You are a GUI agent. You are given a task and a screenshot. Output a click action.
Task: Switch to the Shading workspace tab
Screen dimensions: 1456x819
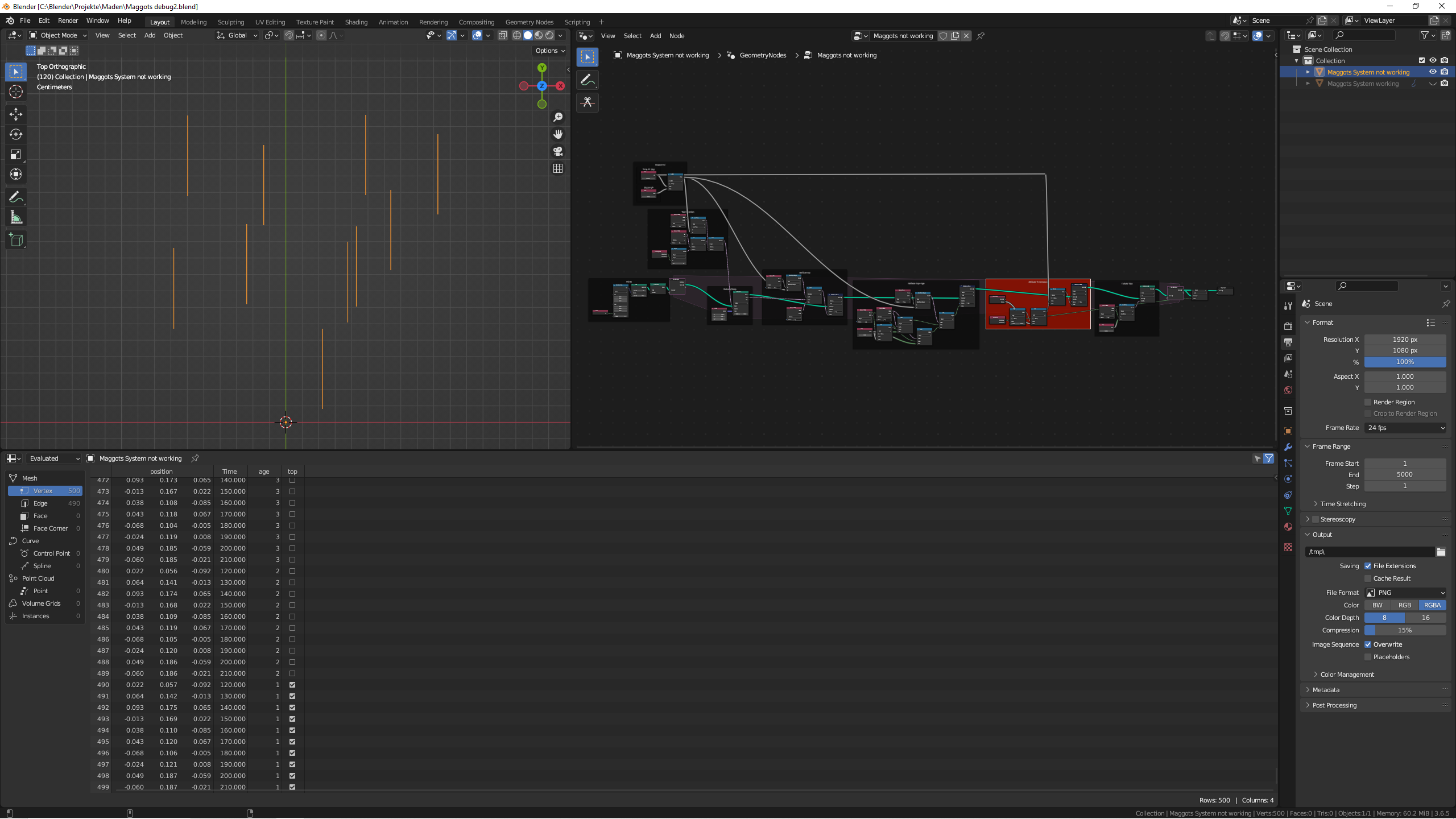356,22
